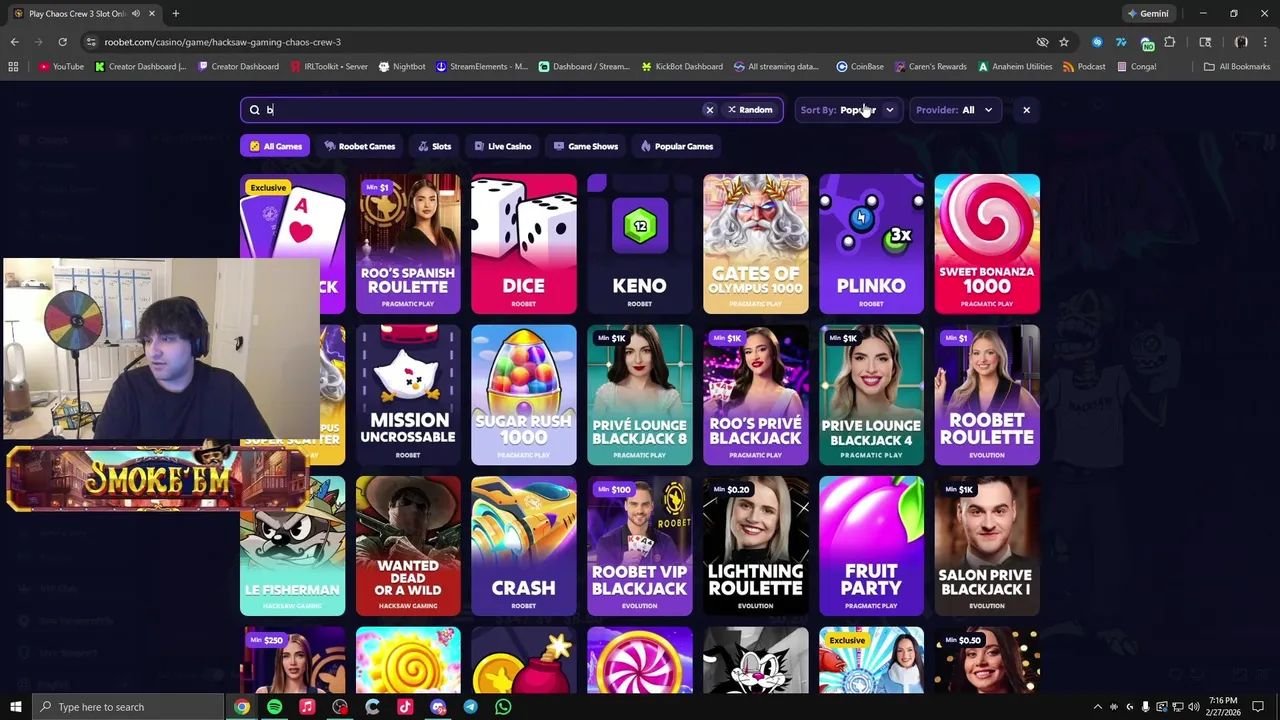Clear the search field with X icon
The width and height of the screenshot is (1280, 720).
pyautogui.click(x=709, y=110)
